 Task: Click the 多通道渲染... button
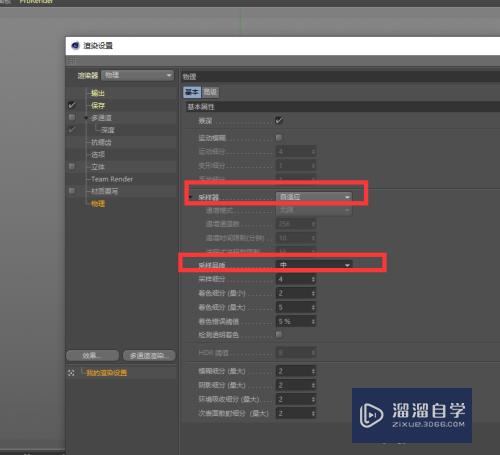click(149, 356)
